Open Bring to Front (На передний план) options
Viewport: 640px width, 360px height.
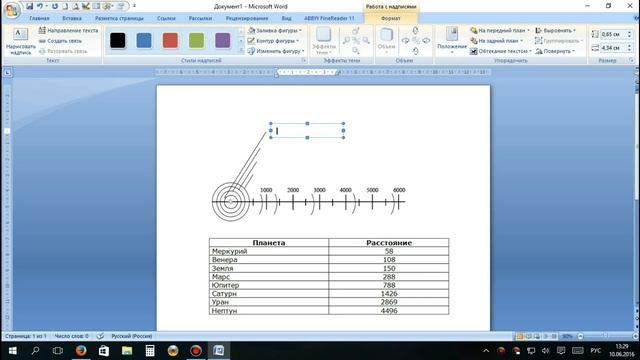click(x=500, y=31)
